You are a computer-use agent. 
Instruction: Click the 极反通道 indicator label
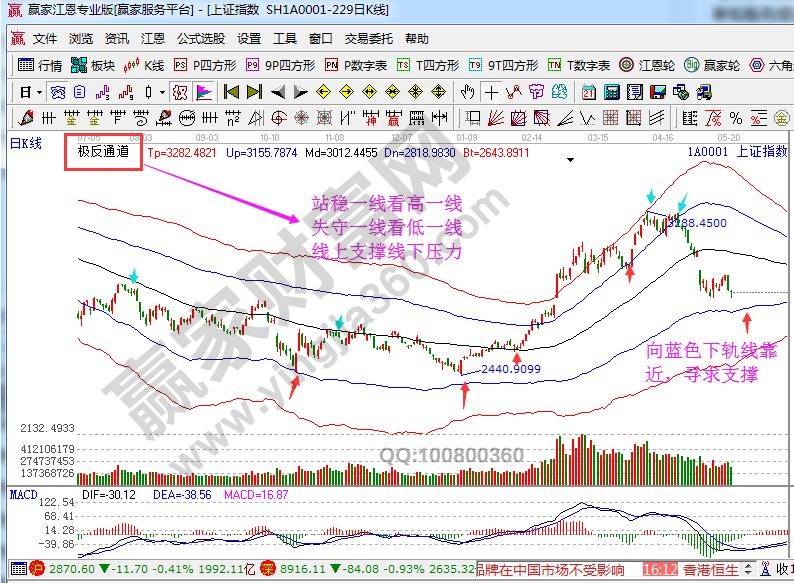coord(103,153)
